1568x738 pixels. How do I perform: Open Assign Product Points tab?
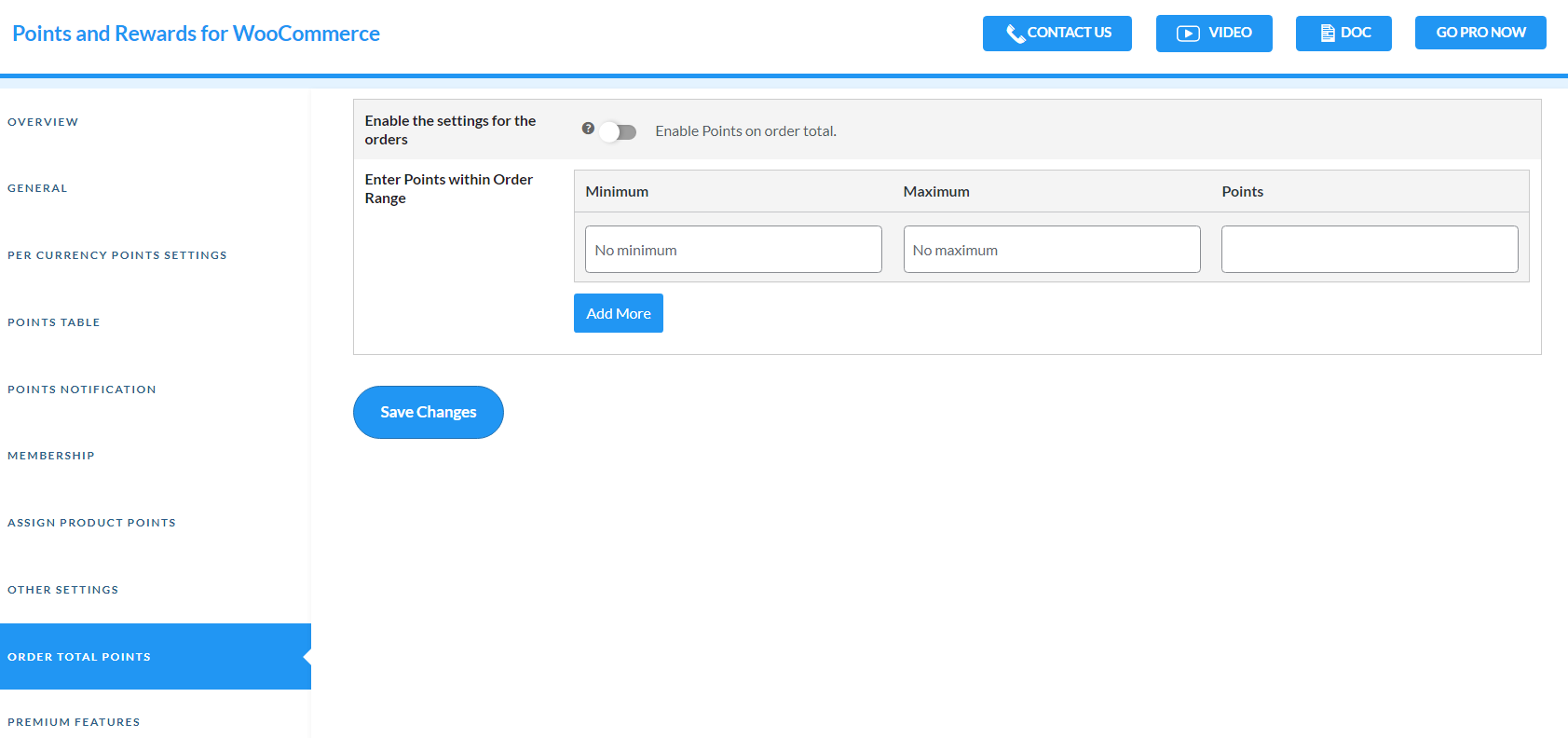[91, 523]
